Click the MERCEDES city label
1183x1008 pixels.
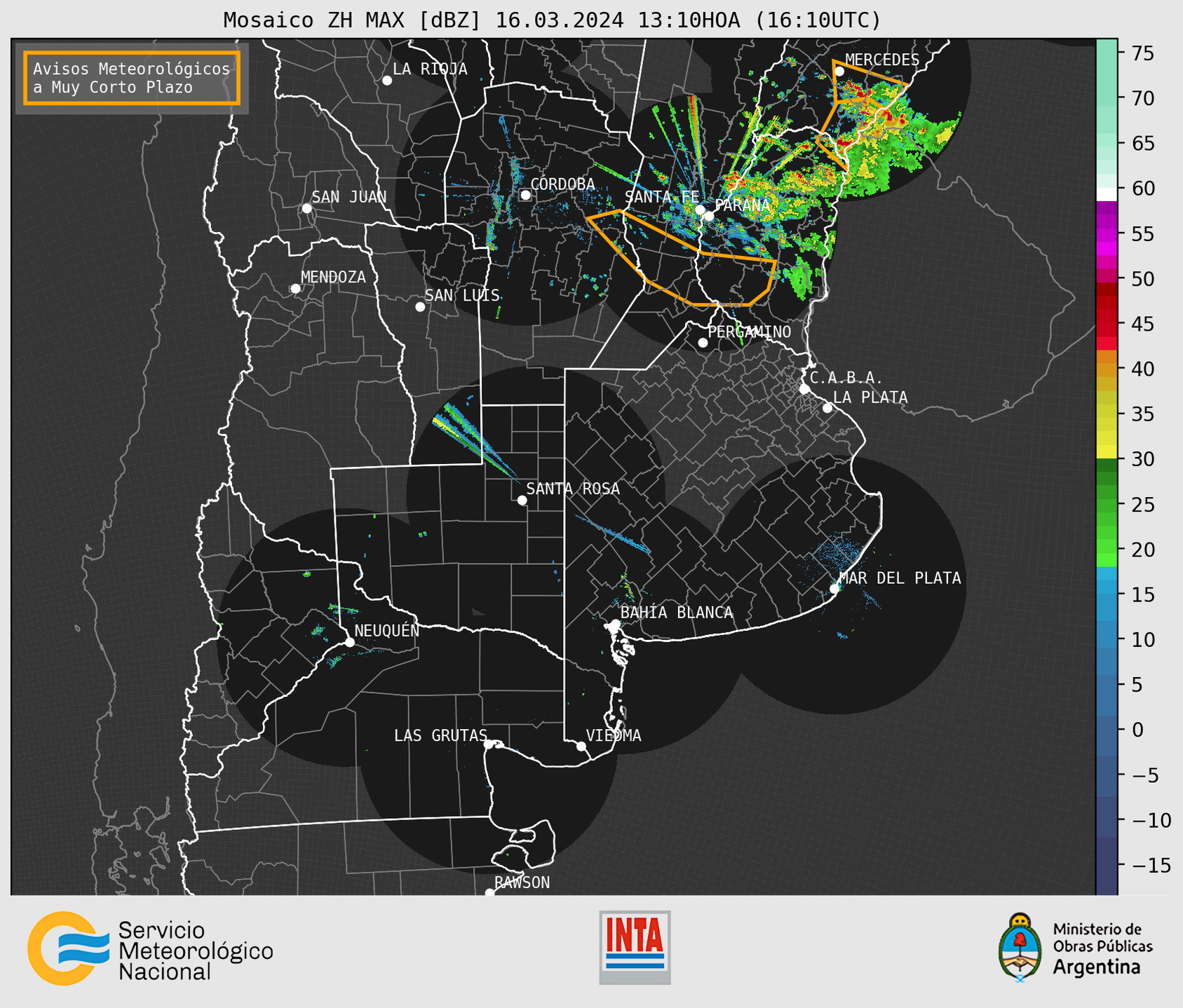(881, 60)
